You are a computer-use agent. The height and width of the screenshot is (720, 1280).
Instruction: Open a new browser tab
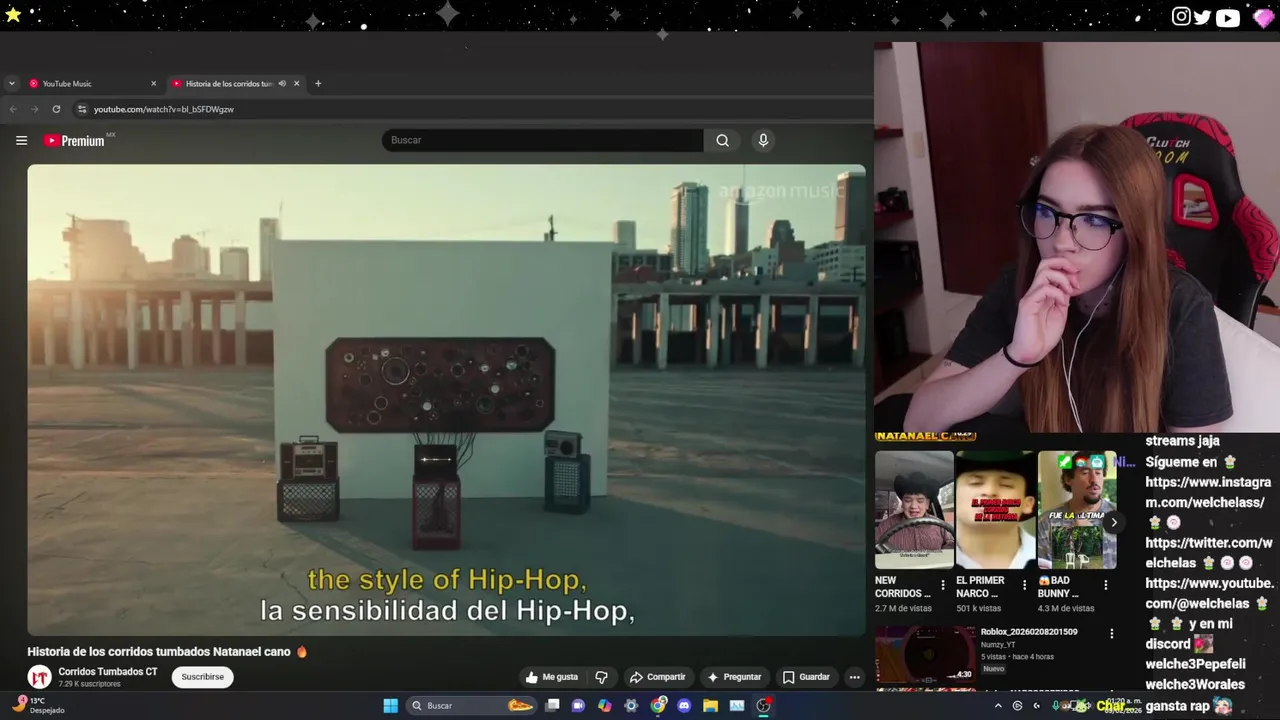(x=318, y=83)
